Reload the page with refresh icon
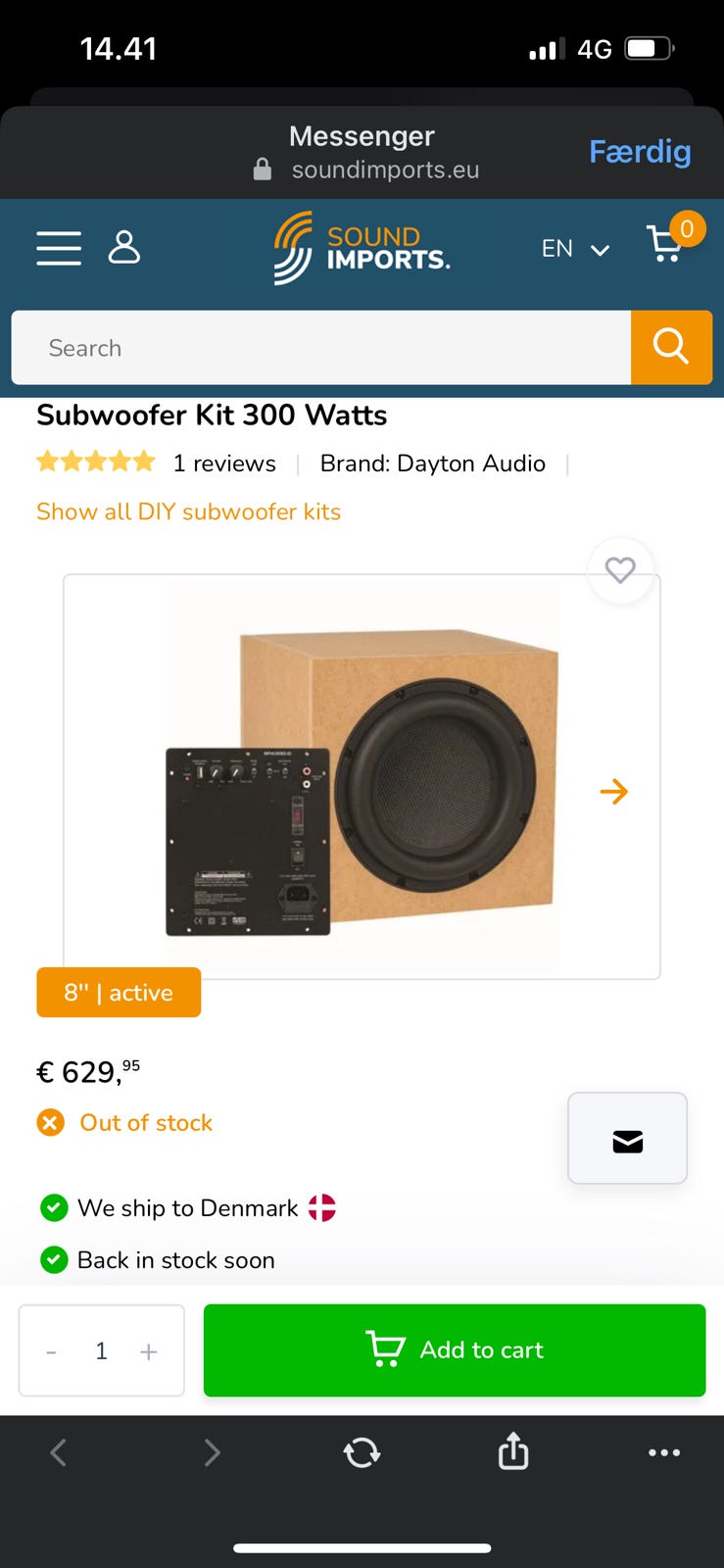 362,1451
